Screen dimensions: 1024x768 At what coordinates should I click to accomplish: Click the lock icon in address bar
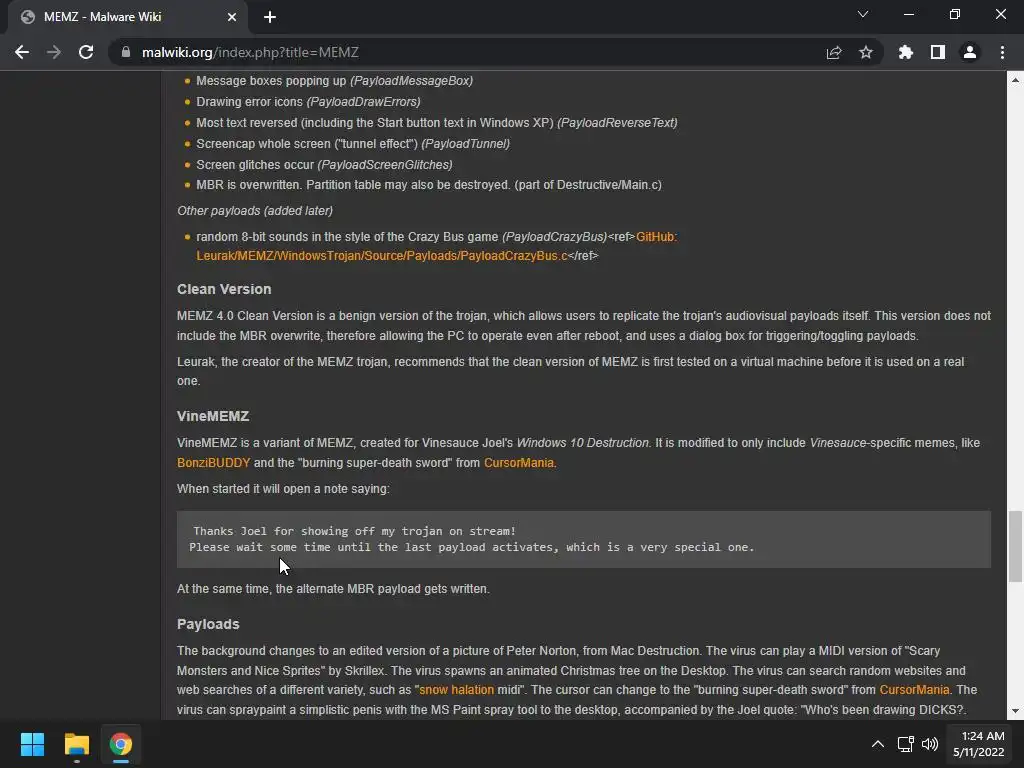pyautogui.click(x=126, y=52)
